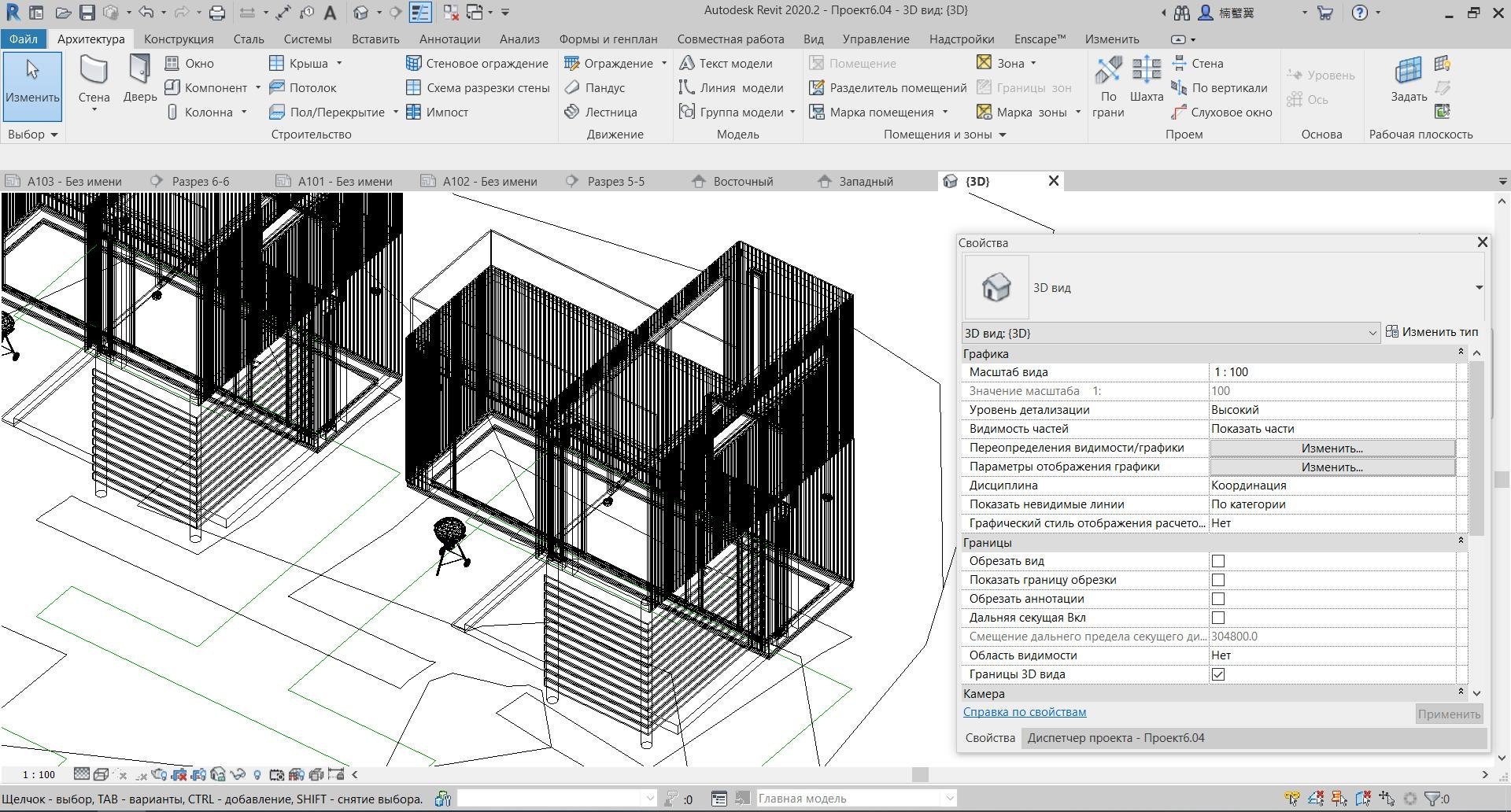Select the Стена (Wall) tool icon
Image resolution: width=1511 pixels, height=812 pixels.
click(94, 71)
